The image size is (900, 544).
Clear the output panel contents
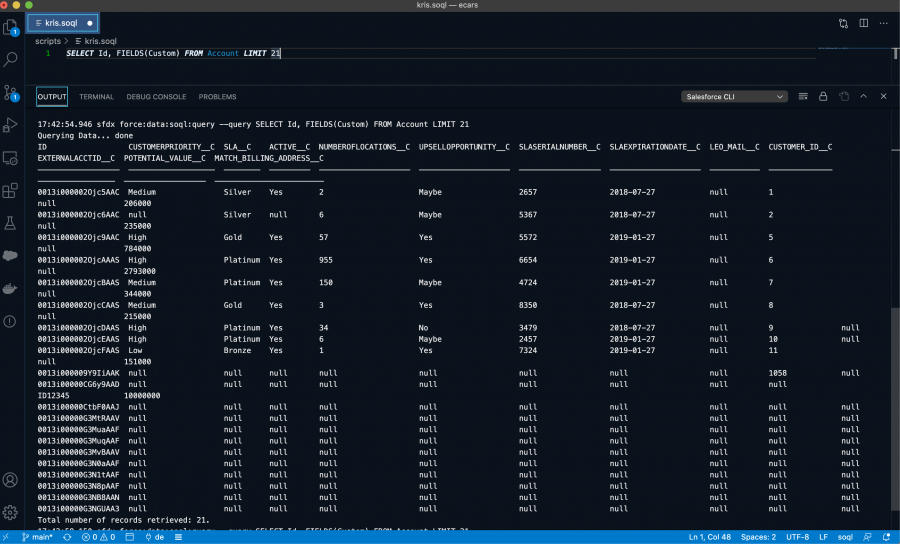(x=803, y=96)
